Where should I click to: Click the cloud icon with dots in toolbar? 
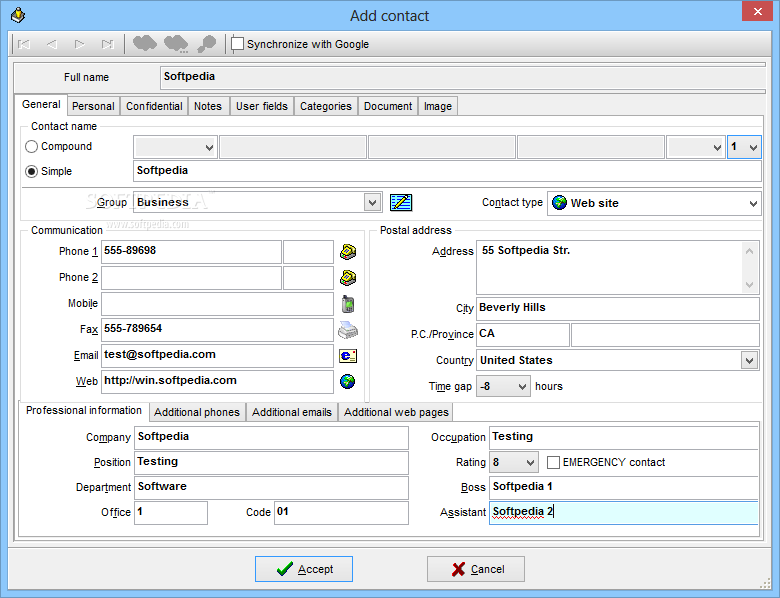(176, 44)
